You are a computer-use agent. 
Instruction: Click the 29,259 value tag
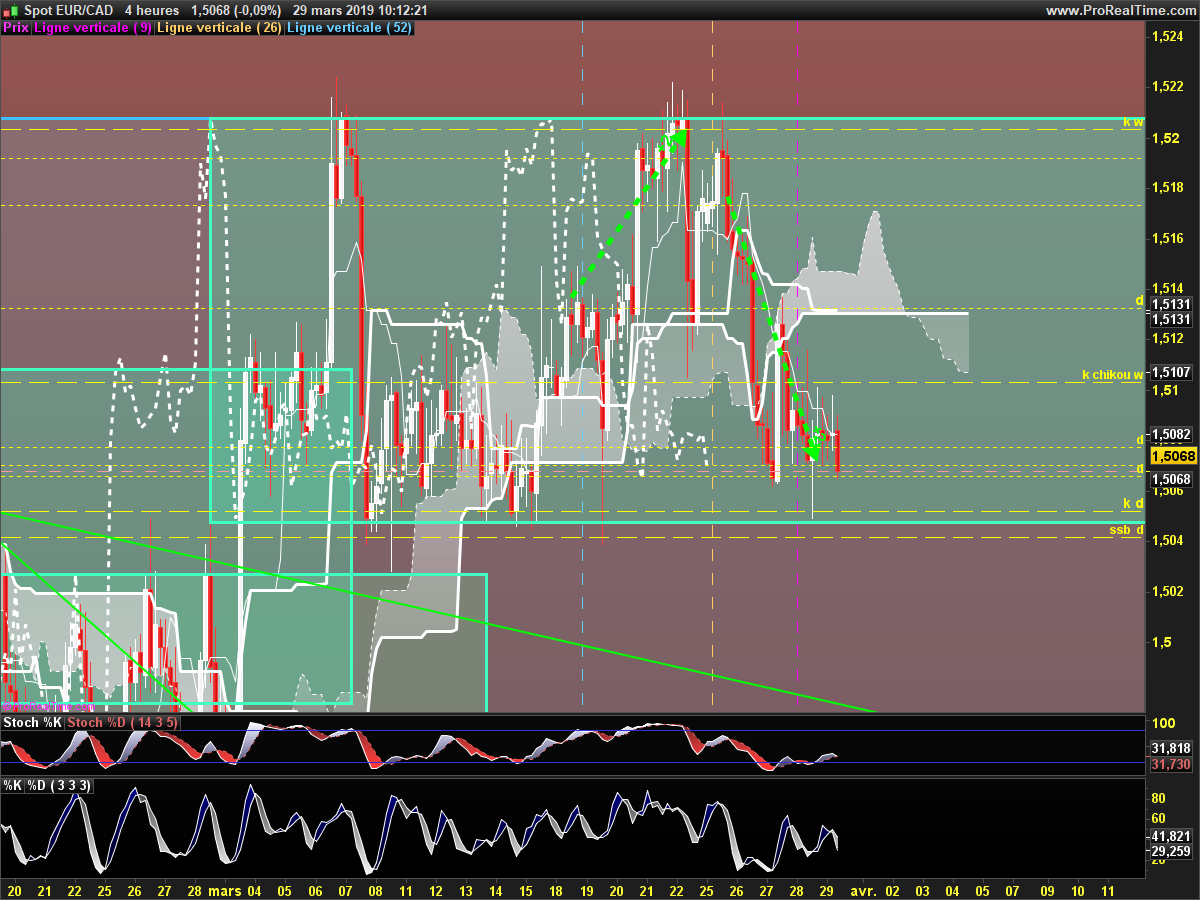coord(1171,852)
